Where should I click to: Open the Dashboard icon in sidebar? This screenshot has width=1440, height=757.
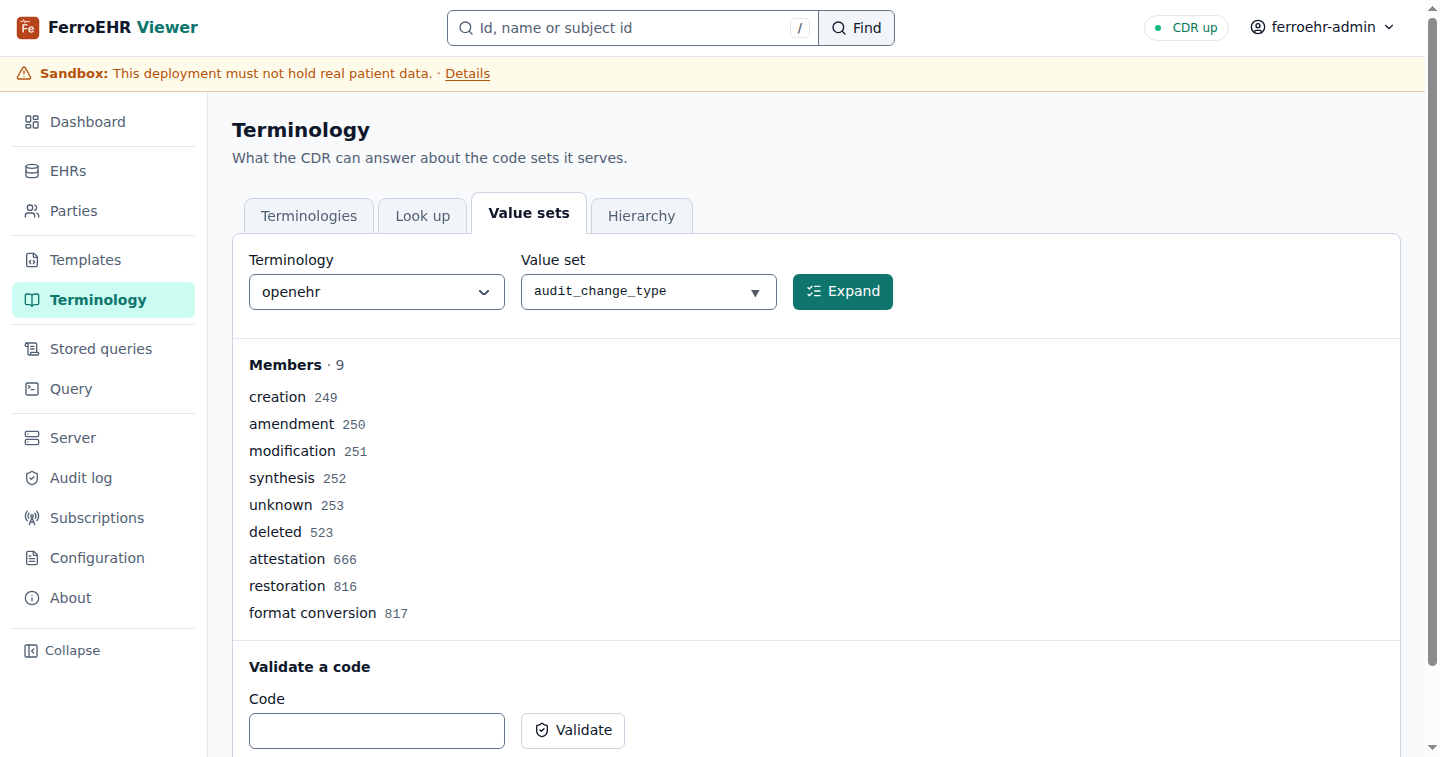32,122
